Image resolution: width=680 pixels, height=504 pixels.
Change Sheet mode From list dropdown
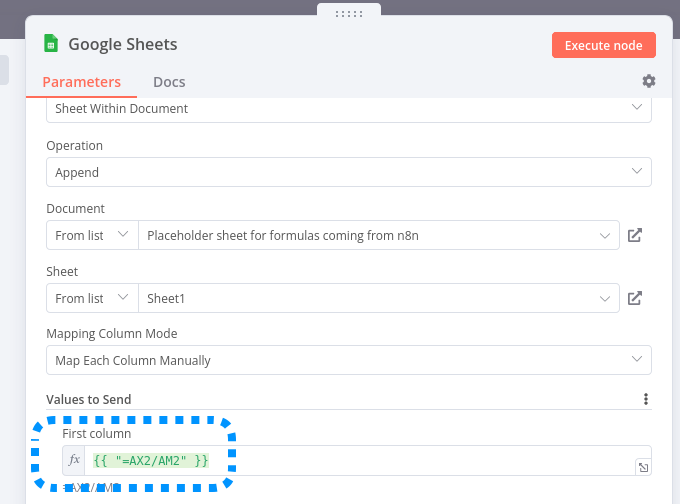pos(92,298)
